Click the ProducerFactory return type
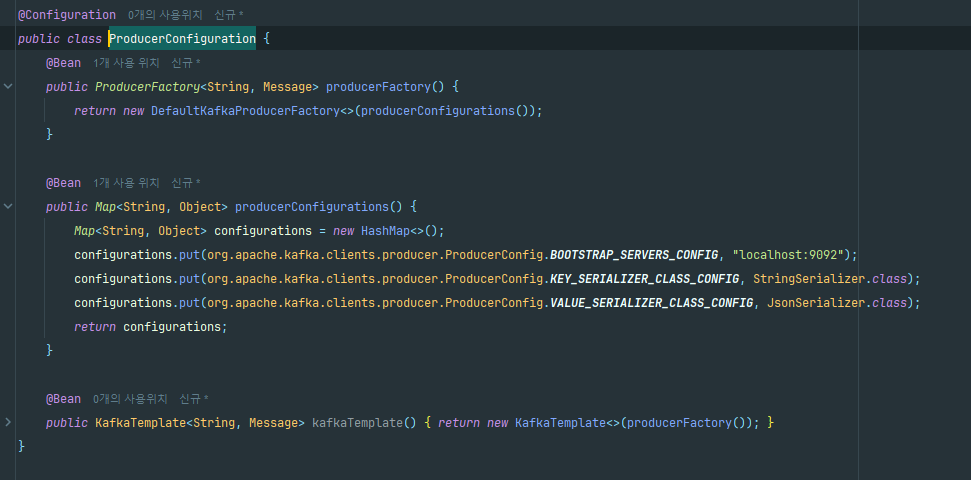This screenshot has height=480, width=971. pos(147,87)
